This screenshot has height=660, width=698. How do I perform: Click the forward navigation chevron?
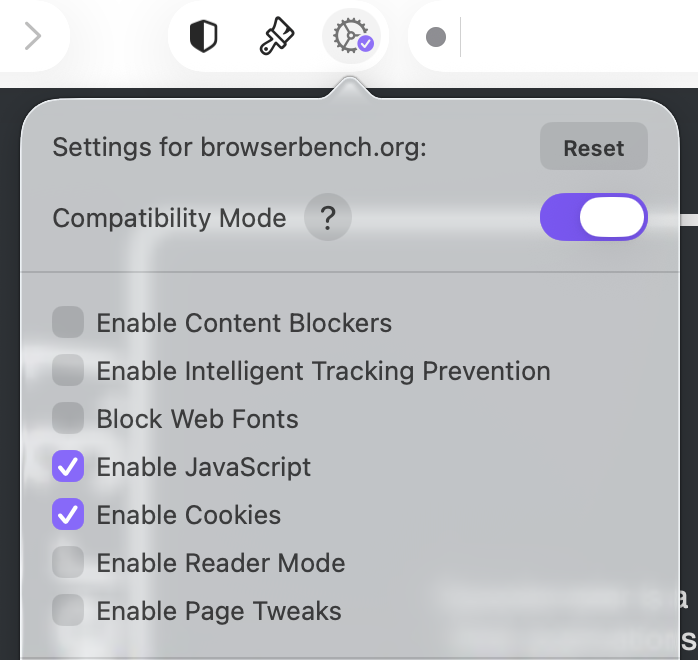tap(33, 37)
